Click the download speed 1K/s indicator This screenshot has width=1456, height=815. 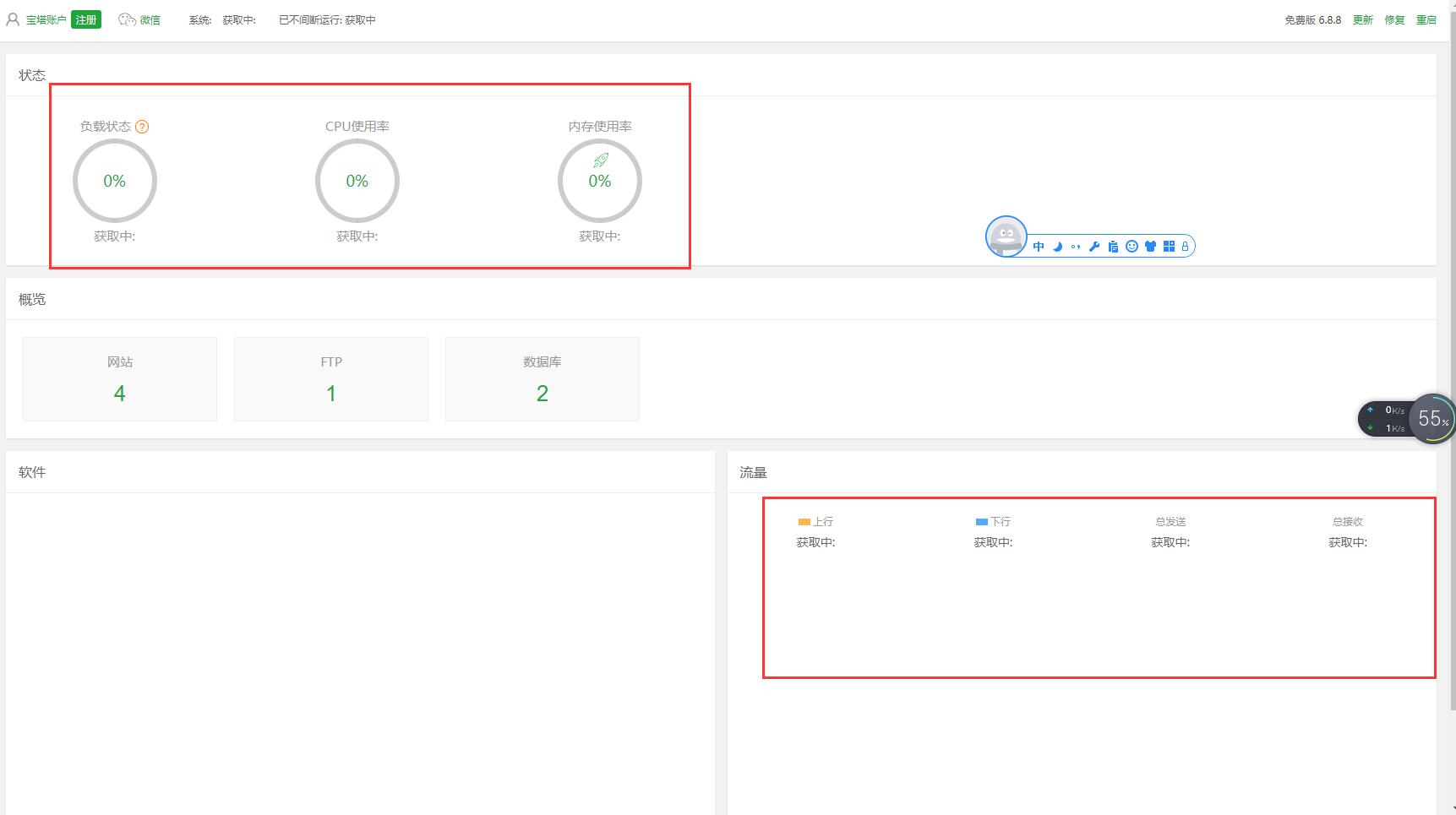1387,428
